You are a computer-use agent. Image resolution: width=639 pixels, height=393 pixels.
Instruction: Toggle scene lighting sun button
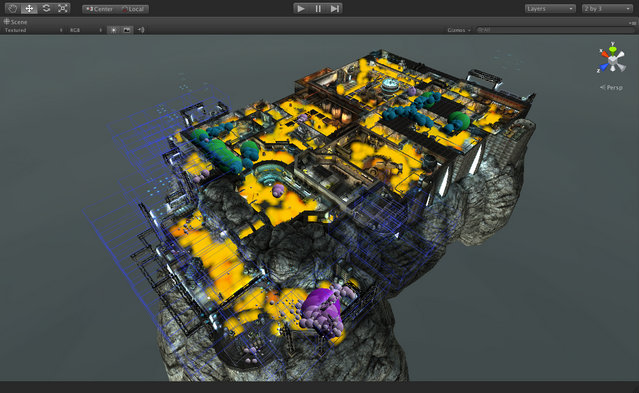coord(114,30)
